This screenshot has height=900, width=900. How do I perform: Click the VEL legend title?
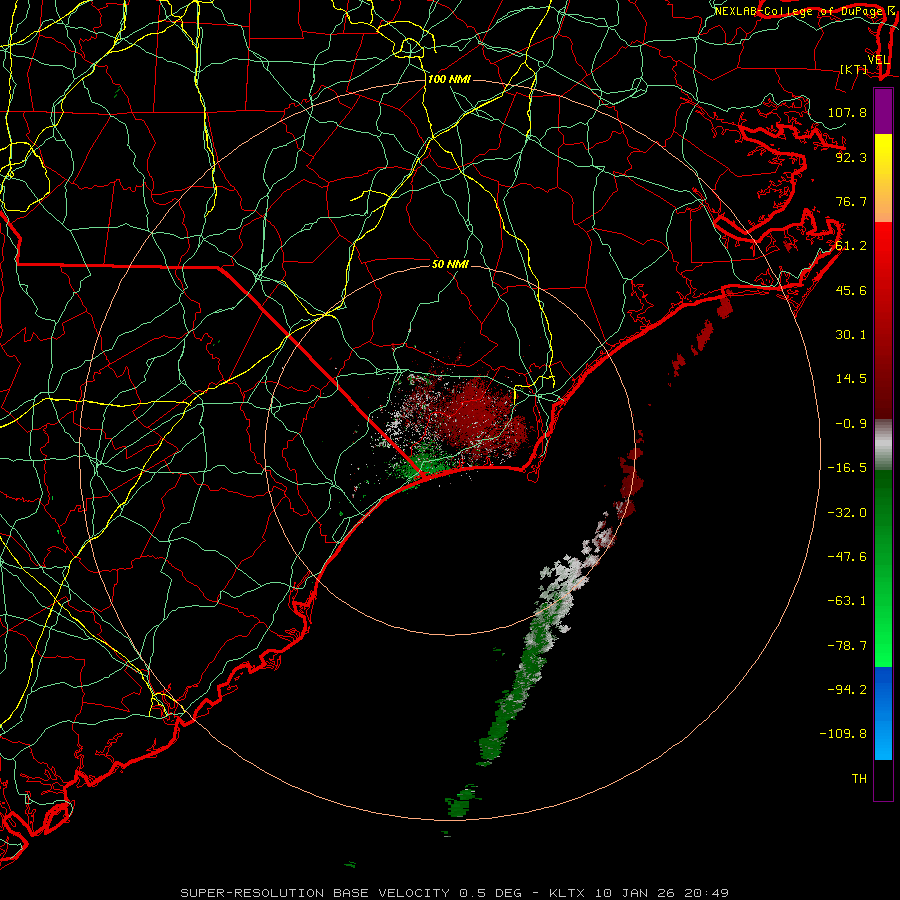click(x=878, y=60)
